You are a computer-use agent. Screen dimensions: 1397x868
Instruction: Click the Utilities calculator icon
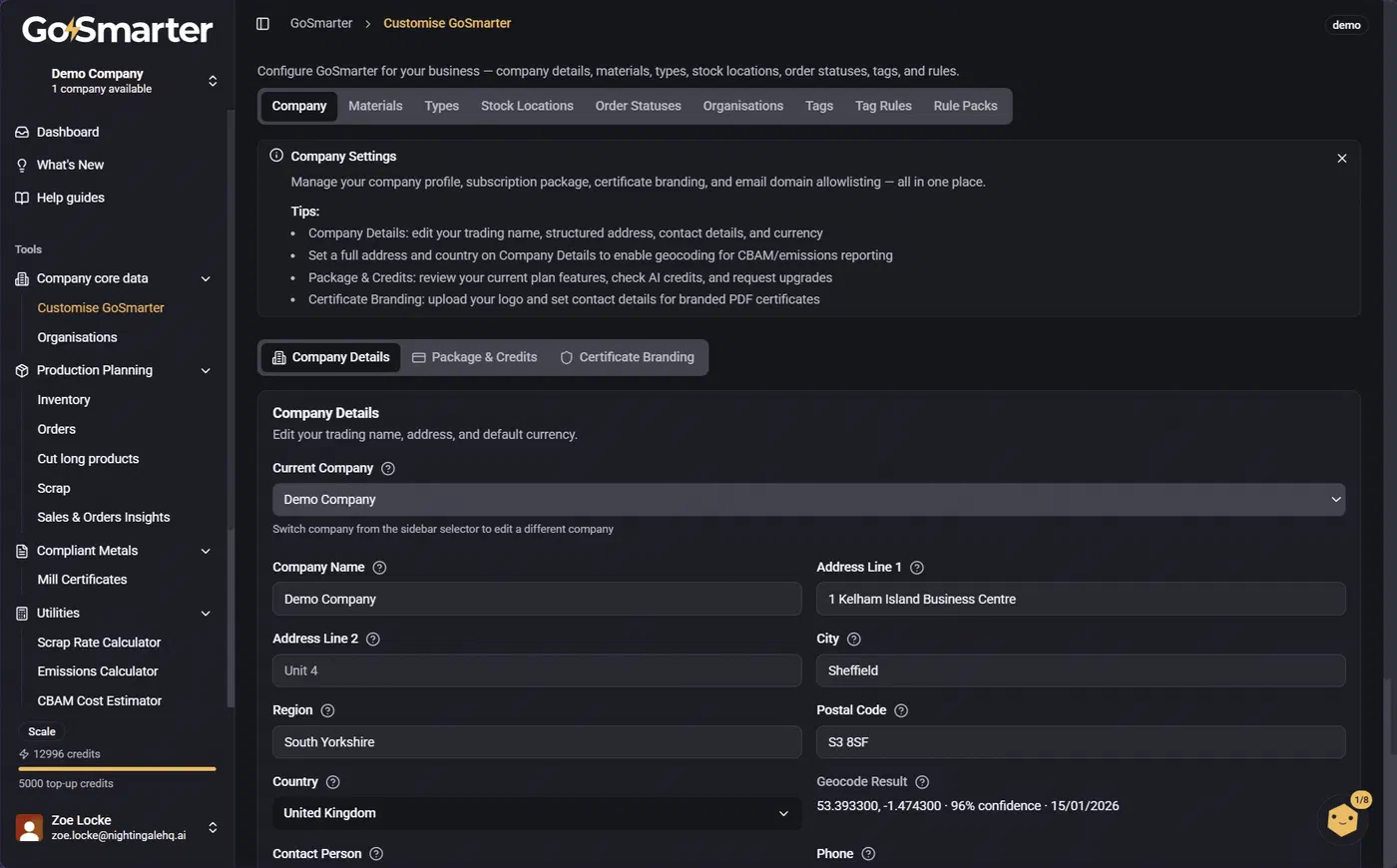click(x=22, y=613)
